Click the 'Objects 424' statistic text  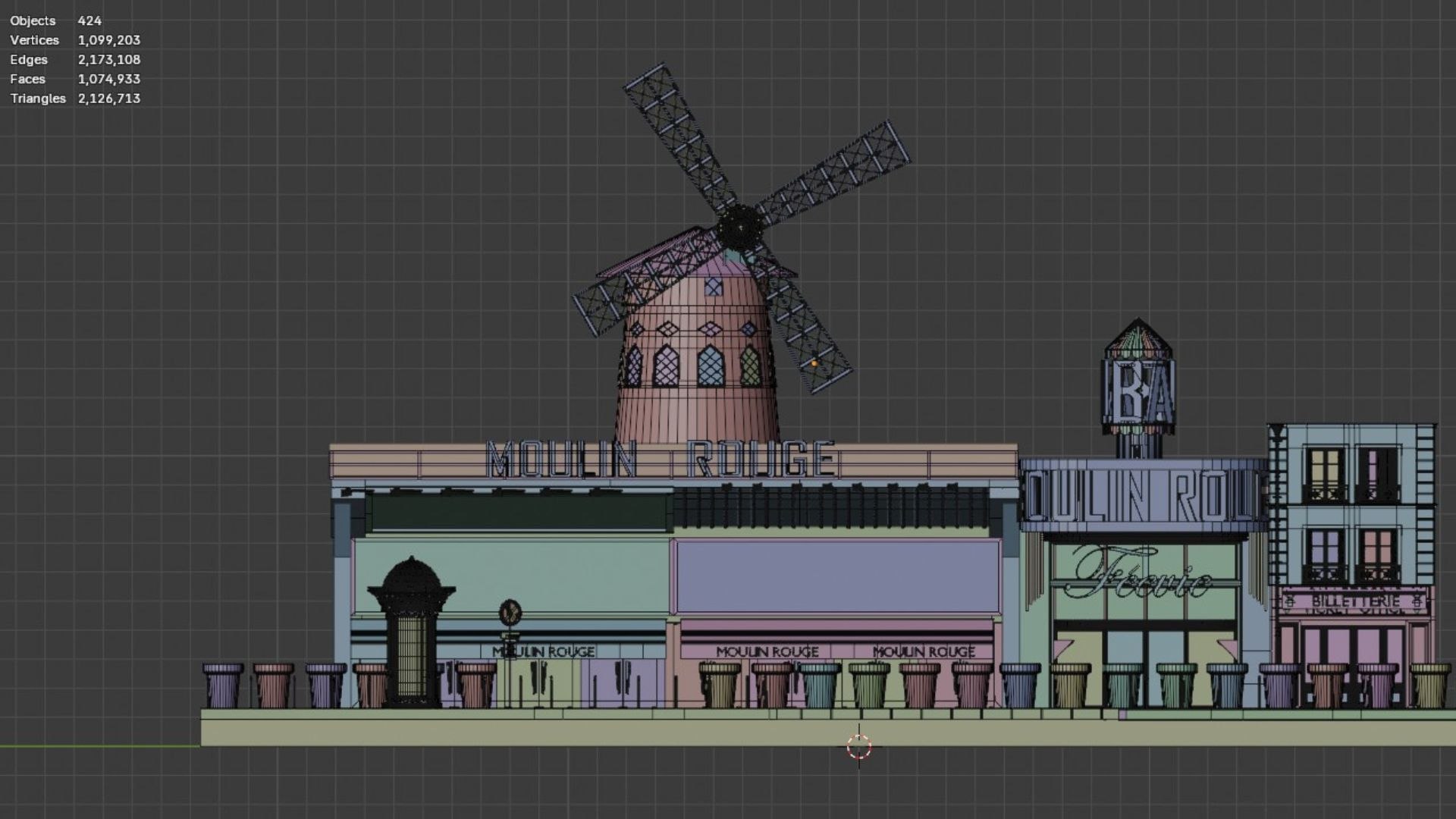[x=55, y=20]
